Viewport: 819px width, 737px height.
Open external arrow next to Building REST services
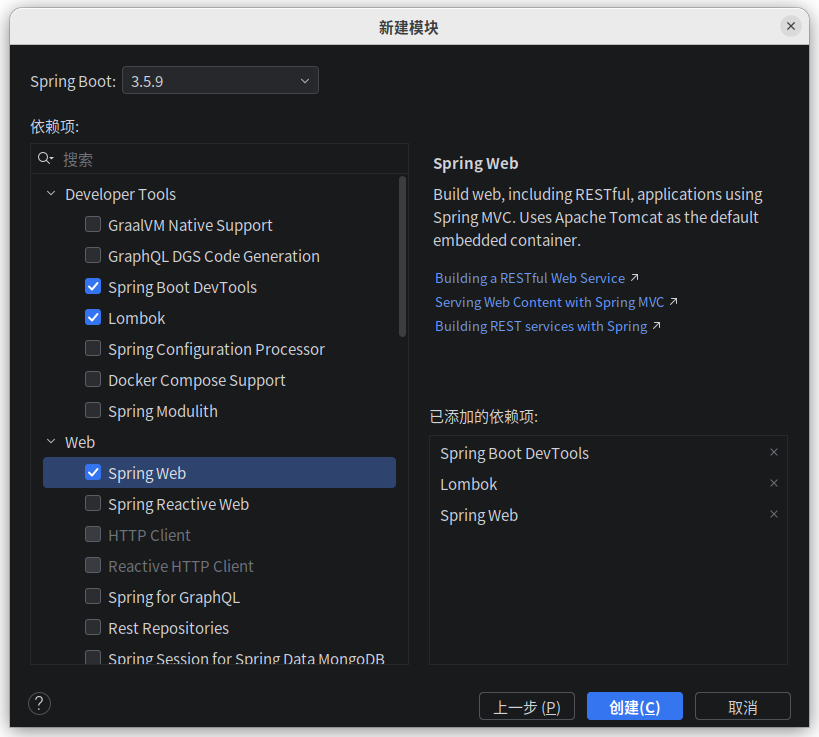click(657, 325)
